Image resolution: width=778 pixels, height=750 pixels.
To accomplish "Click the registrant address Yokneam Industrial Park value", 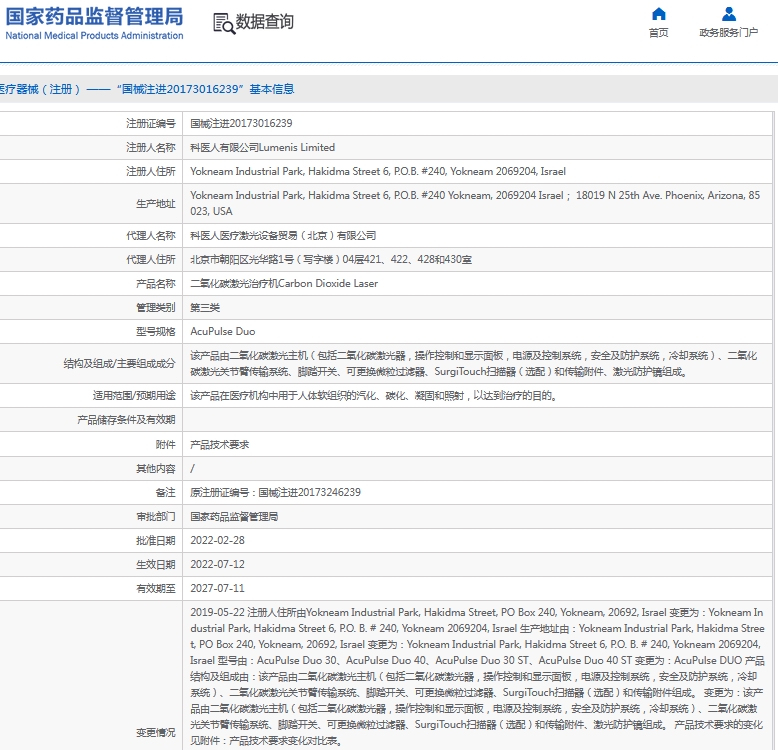I will (378, 171).
